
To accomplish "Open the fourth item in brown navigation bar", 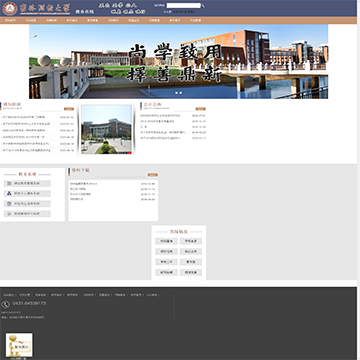I will point(72,20).
